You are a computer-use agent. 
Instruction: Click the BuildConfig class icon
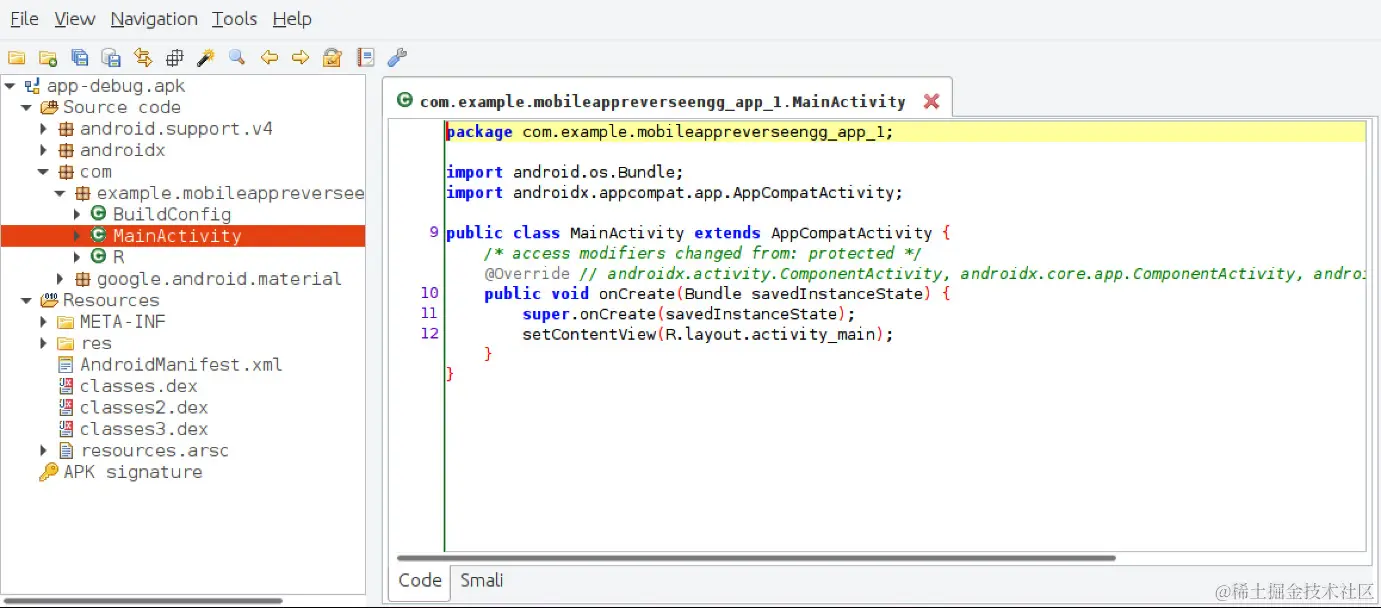(98, 214)
